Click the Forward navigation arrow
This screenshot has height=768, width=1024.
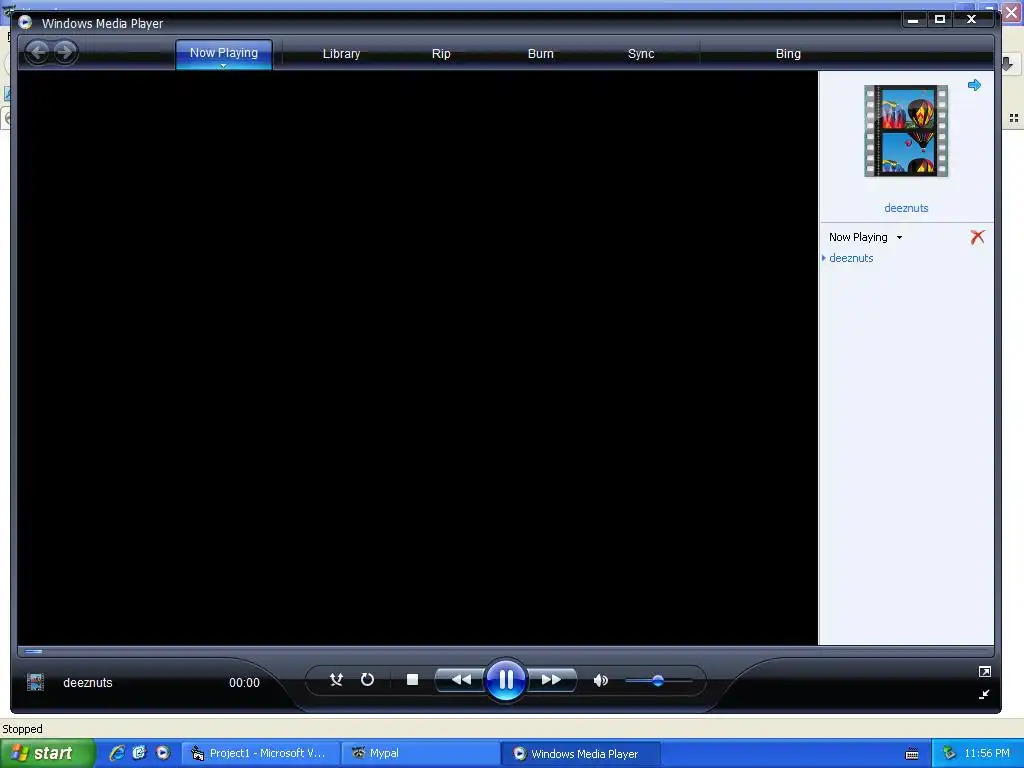[65, 52]
